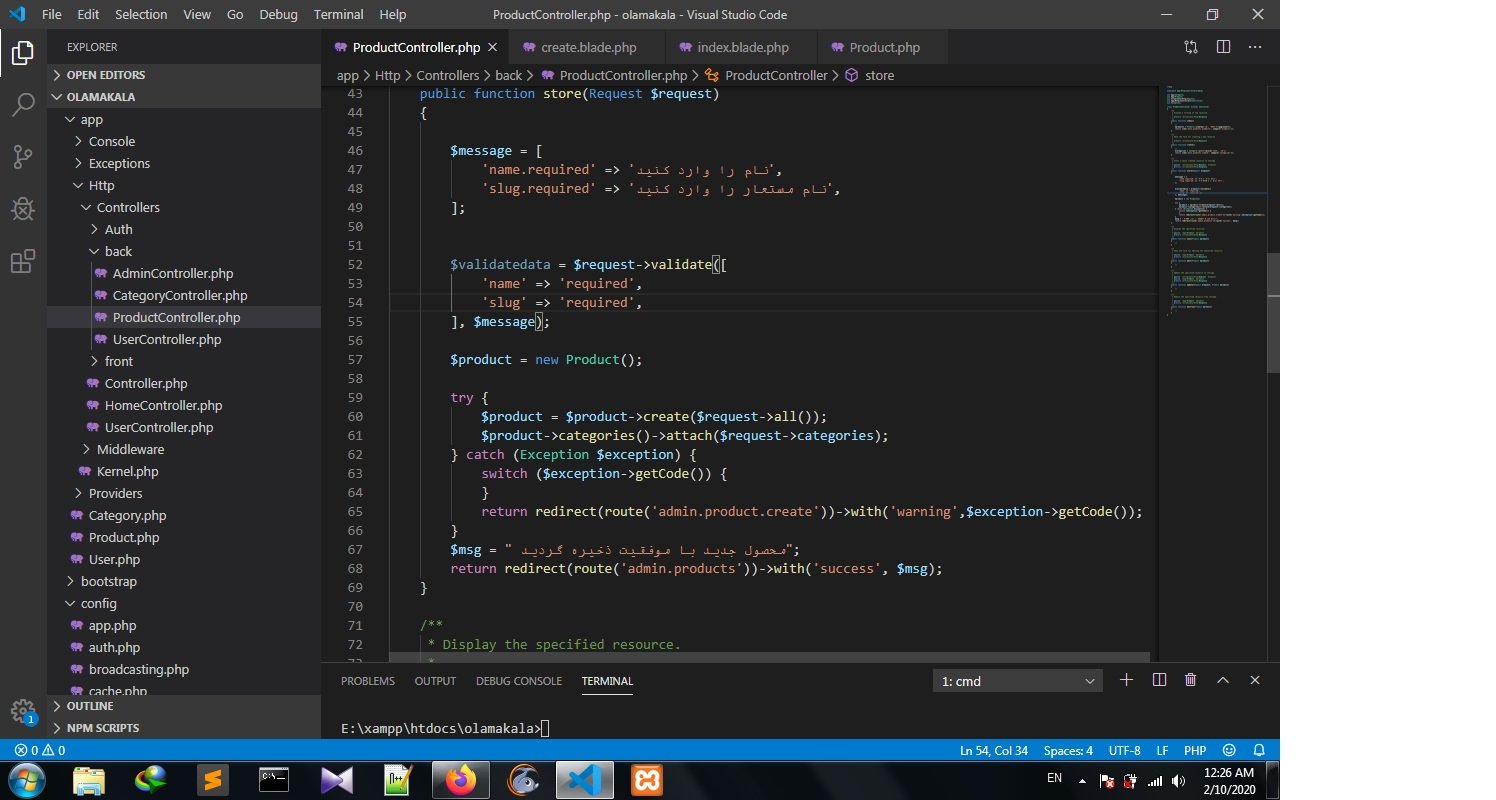The width and height of the screenshot is (1496, 800).
Task: Open Visual Studio from the taskbar
Action: tap(335, 779)
